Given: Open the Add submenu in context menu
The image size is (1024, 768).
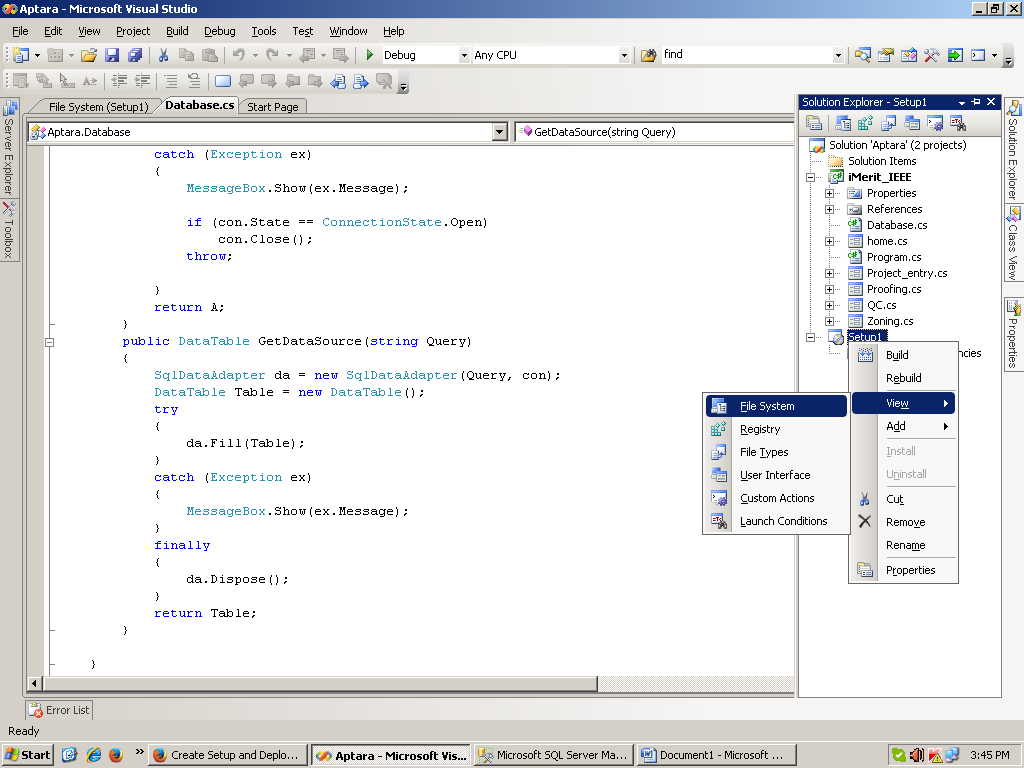Looking at the screenshot, I should pyautogui.click(x=904, y=426).
